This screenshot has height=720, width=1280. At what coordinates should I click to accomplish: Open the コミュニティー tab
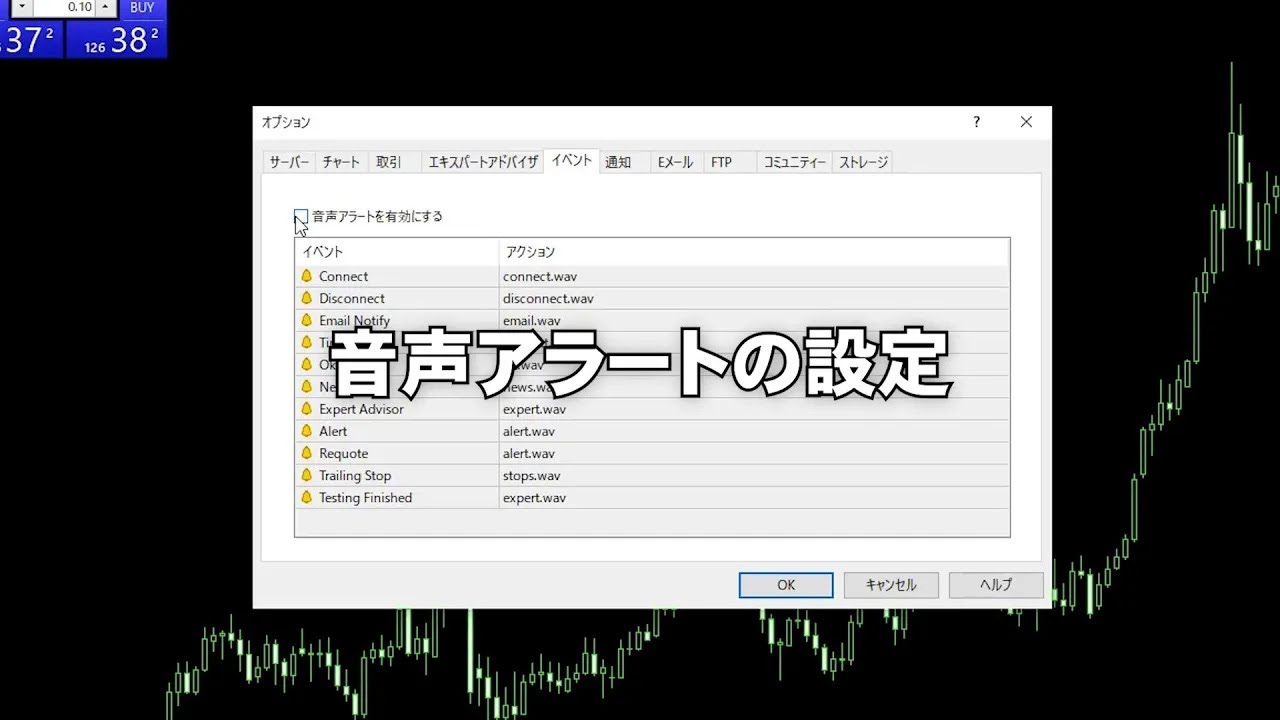pos(795,162)
